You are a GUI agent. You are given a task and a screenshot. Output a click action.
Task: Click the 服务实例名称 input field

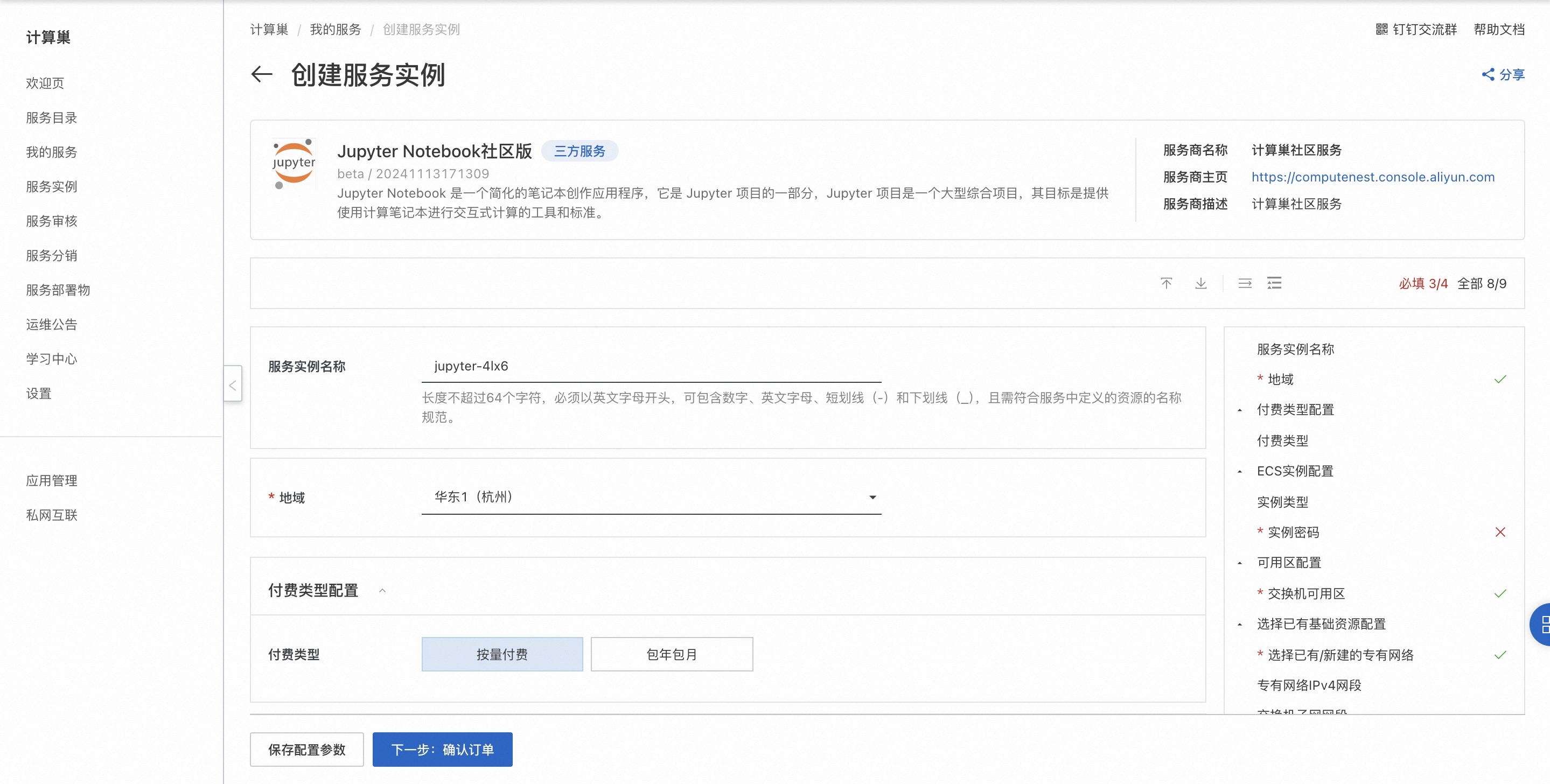click(x=651, y=366)
